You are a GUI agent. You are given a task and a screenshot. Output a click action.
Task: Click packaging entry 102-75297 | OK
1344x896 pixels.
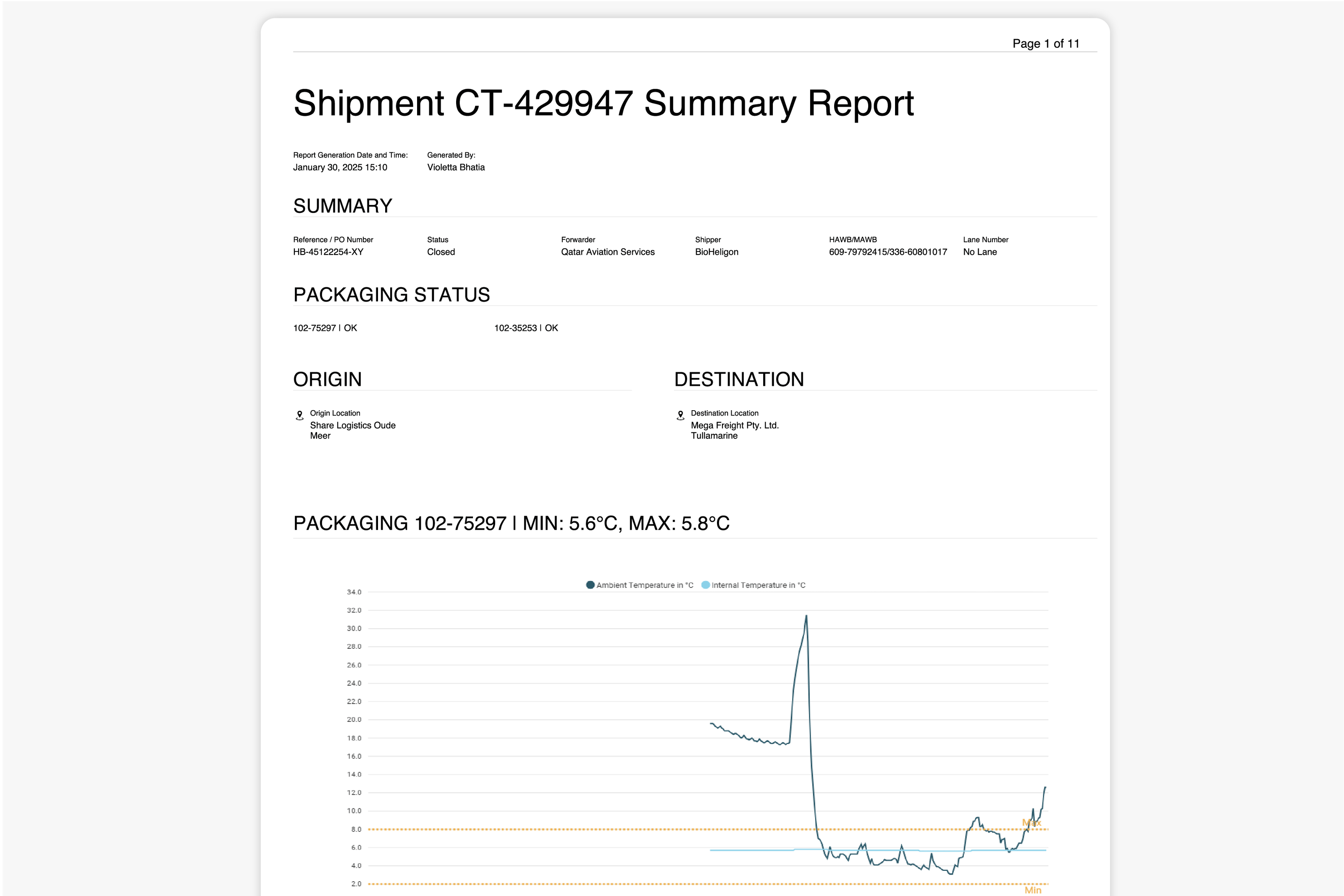[325, 328]
